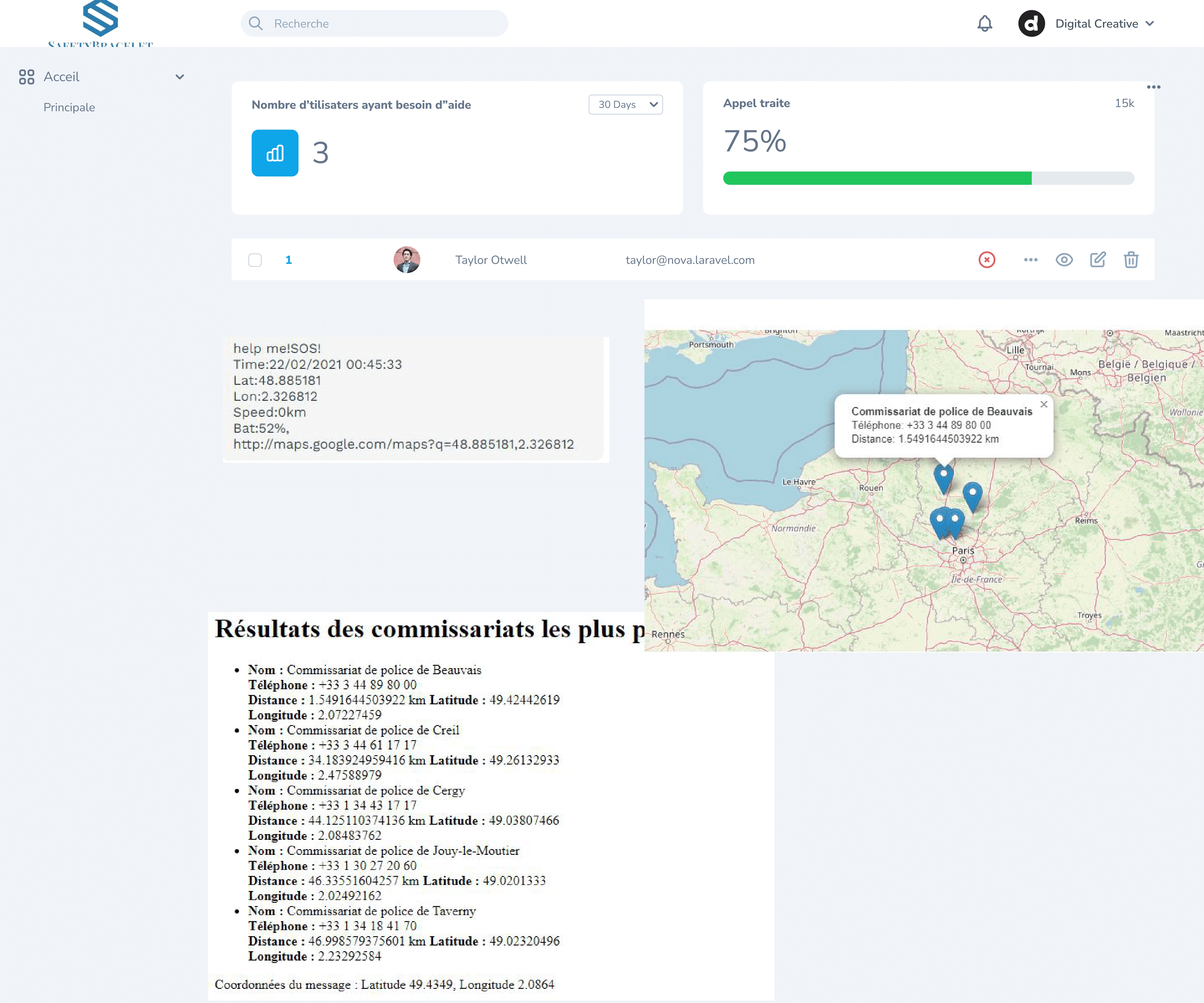The width and height of the screenshot is (1204, 1003).
Task: Open the maps.google.com link in message
Action: pyautogui.click(x=403, y=444)
